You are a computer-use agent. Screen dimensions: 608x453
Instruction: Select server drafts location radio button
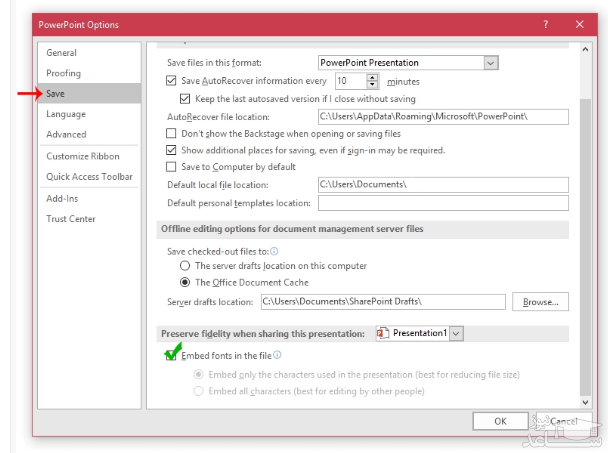pyautogui.click(x=185, y=266)
